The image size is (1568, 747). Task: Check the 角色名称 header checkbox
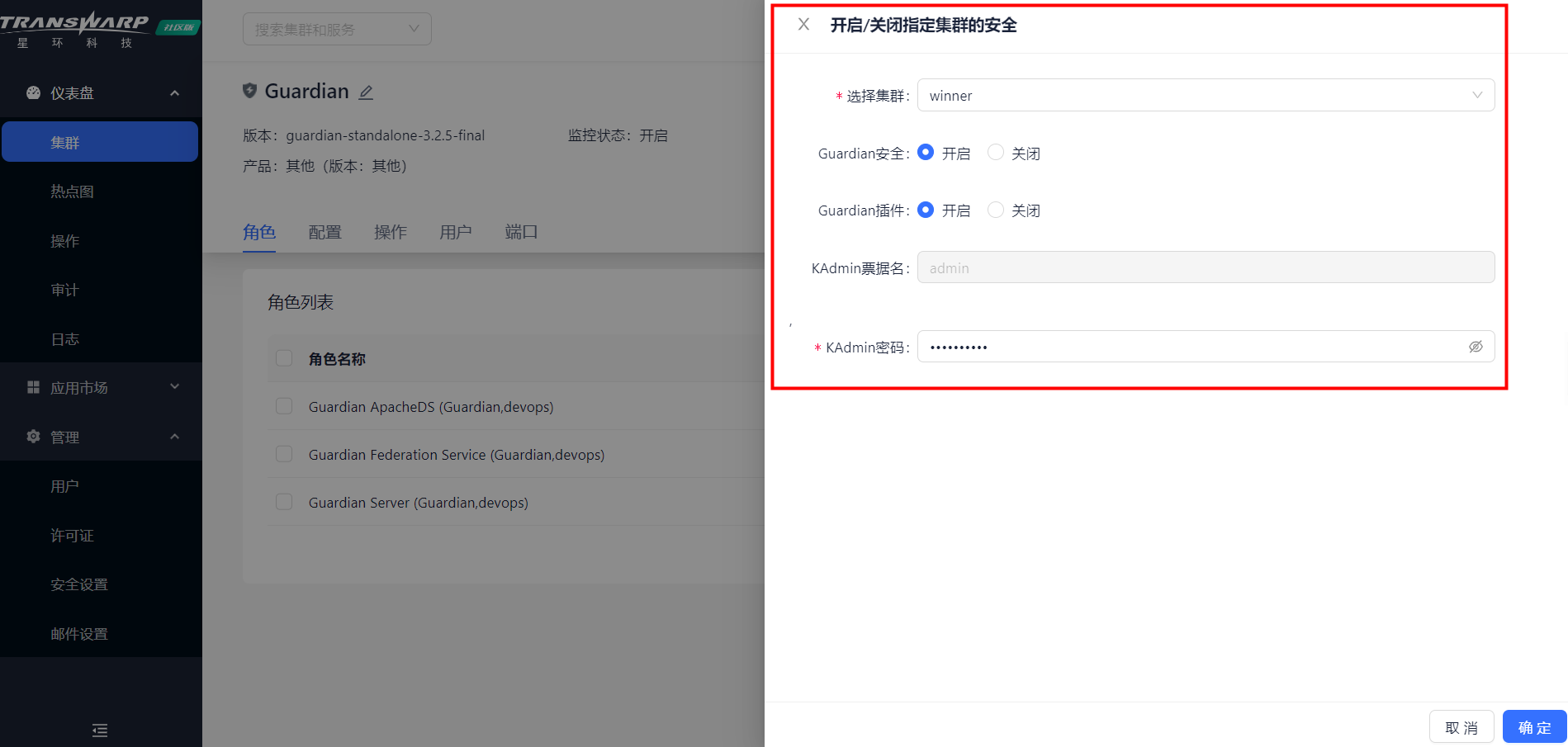pyautogui.click(x=284, y=358)
